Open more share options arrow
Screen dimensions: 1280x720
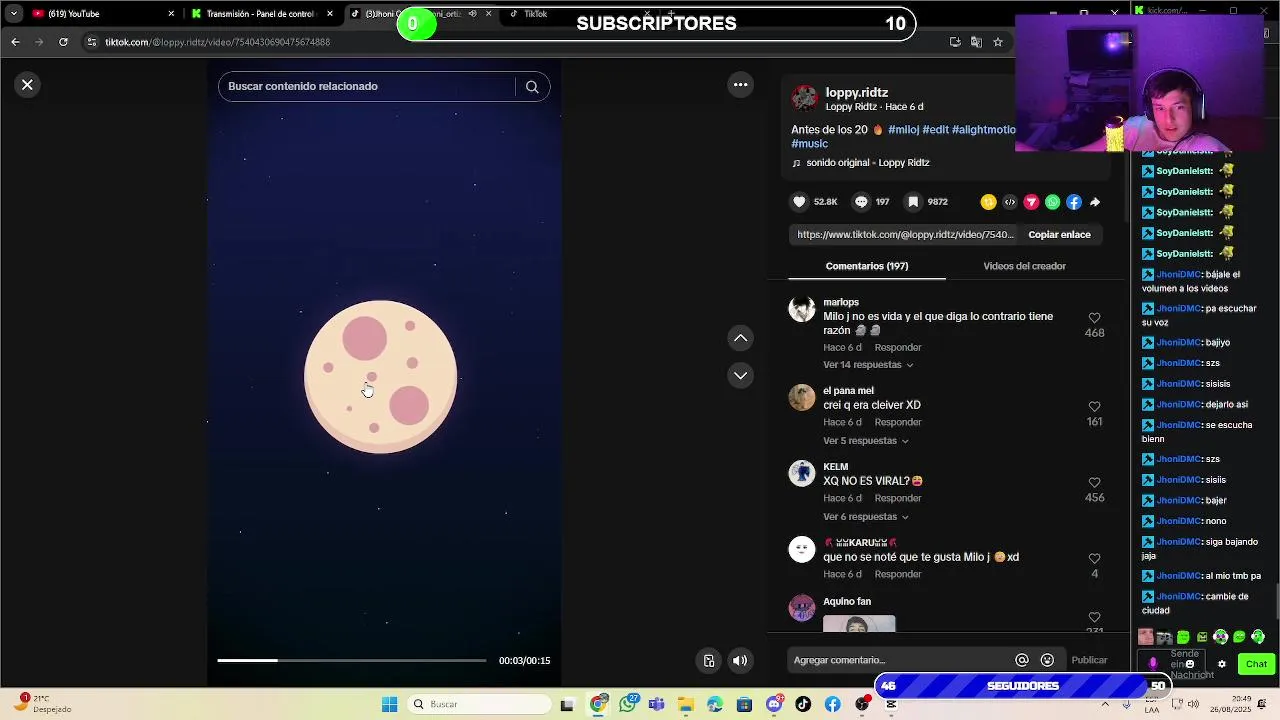(x=1095, y=202)
